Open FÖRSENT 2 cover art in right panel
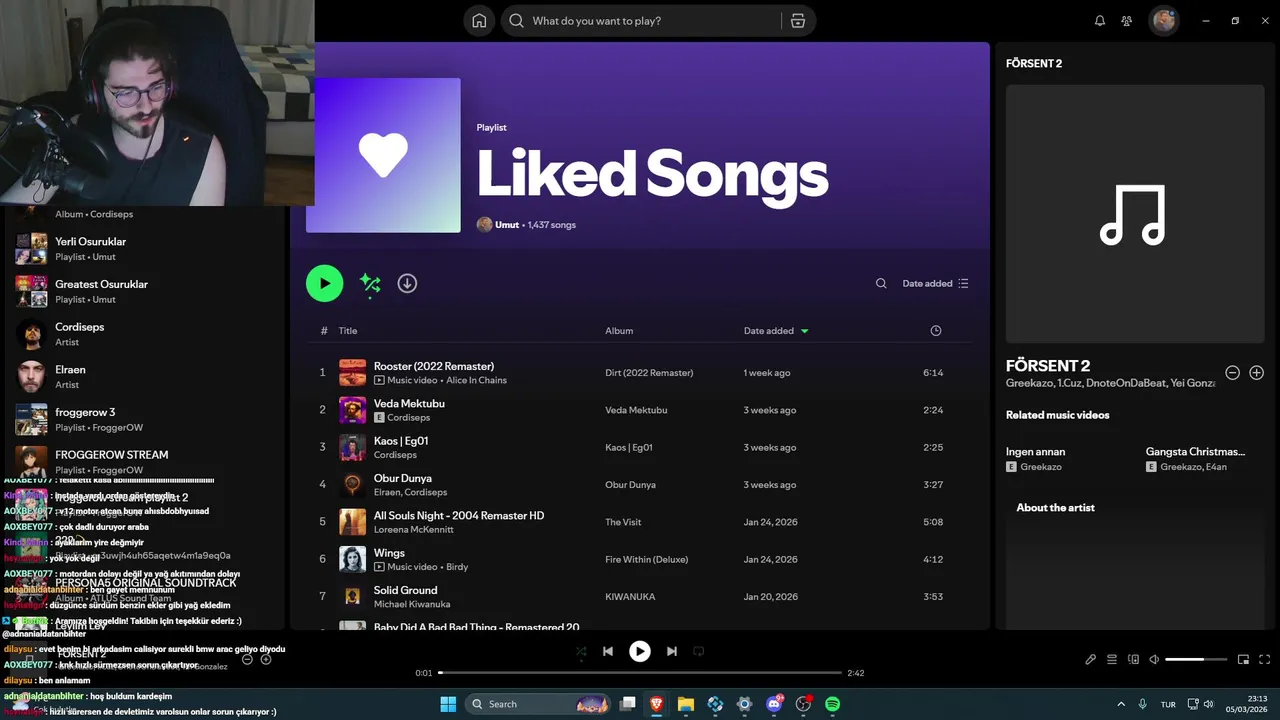Image resolution: width=1280 pixels, height=720 pixels. [x=1134, y=214]
